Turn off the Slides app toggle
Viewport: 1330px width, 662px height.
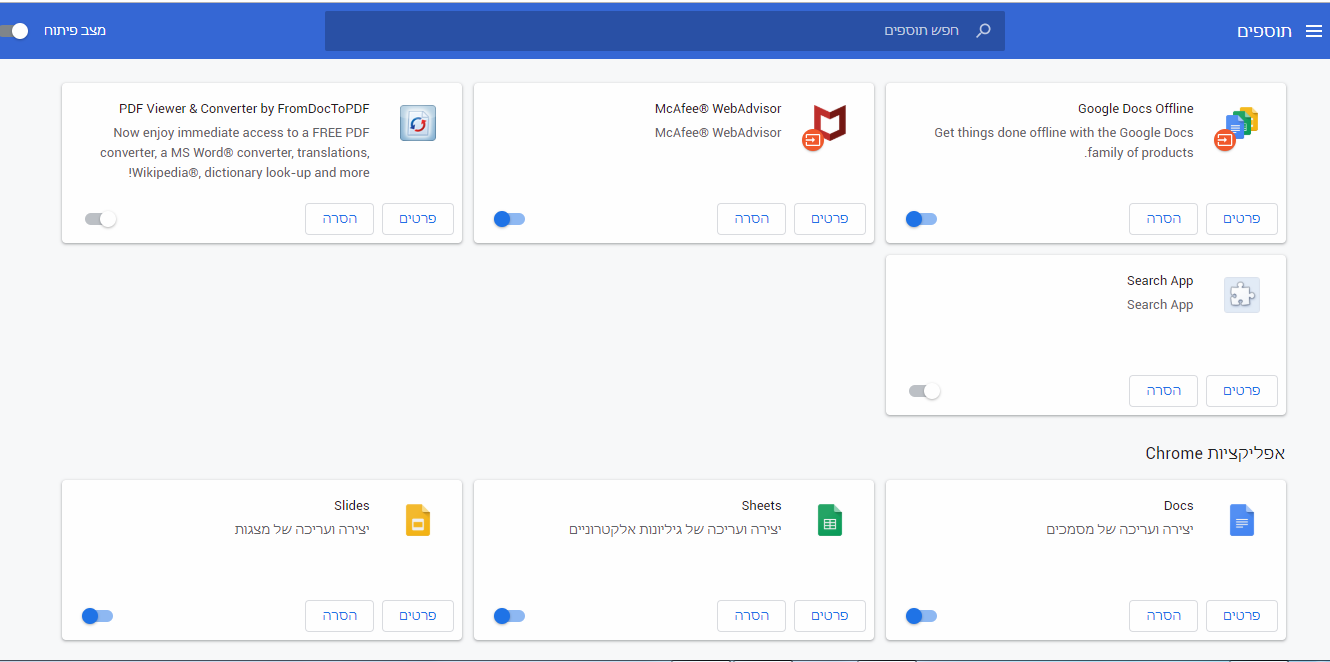click(x=97, y=616)
